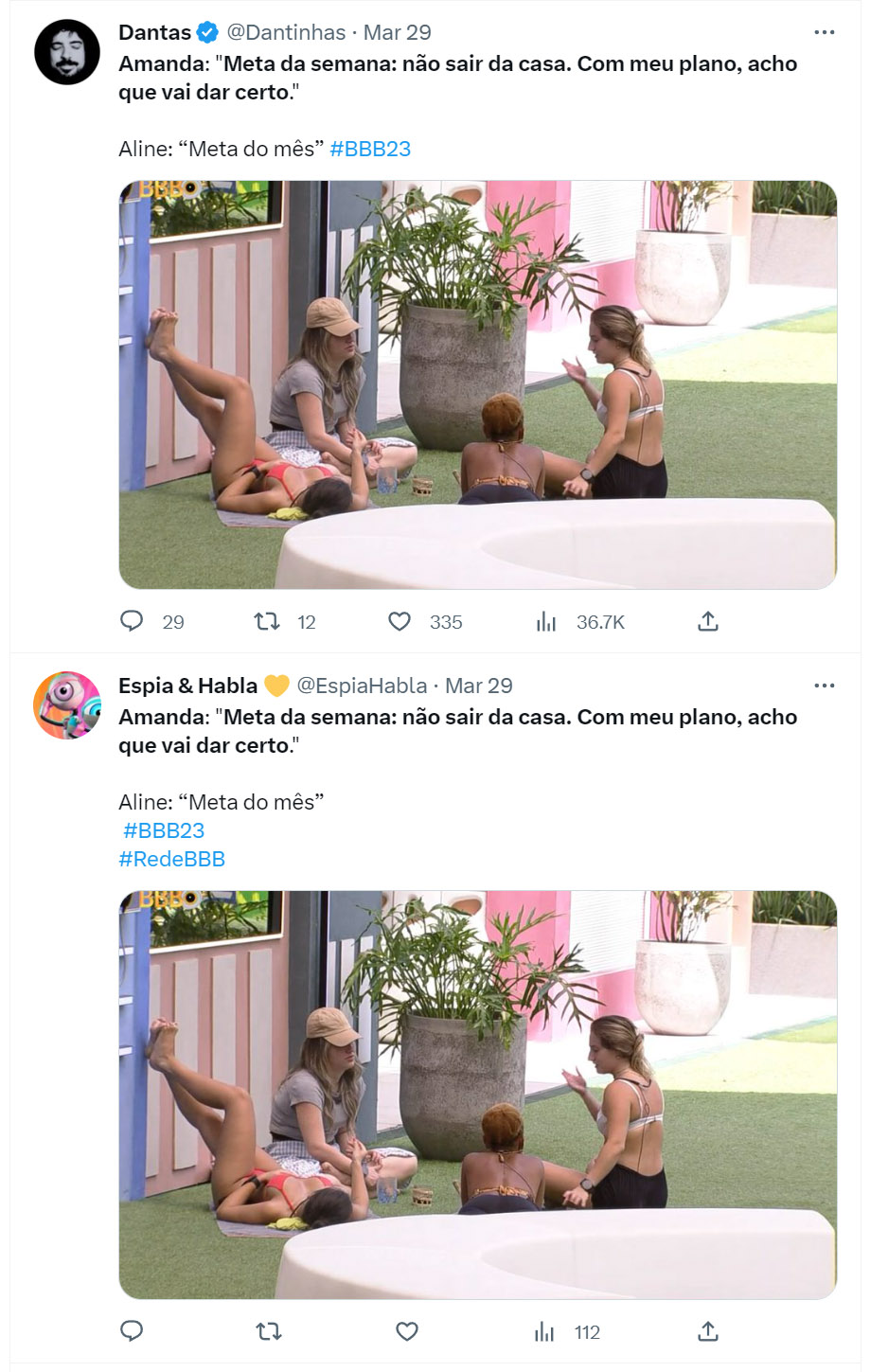Retweet the Espia & Habla post
Viewport: 888px width, 1372px height.
click(269, 1331)
